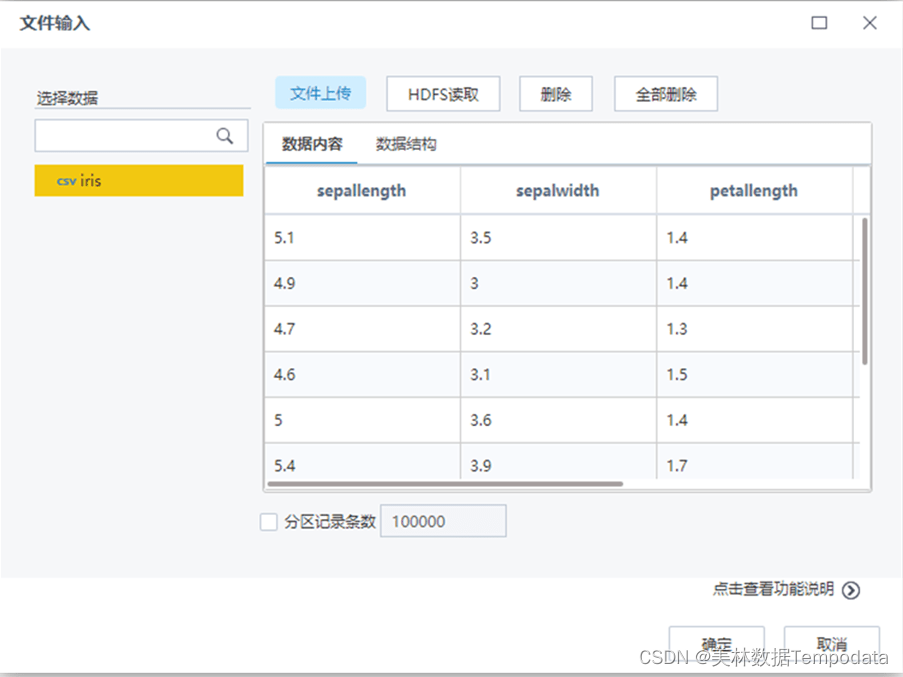Click the 删除 button
The image size is (903, 677).
(556, 94)
